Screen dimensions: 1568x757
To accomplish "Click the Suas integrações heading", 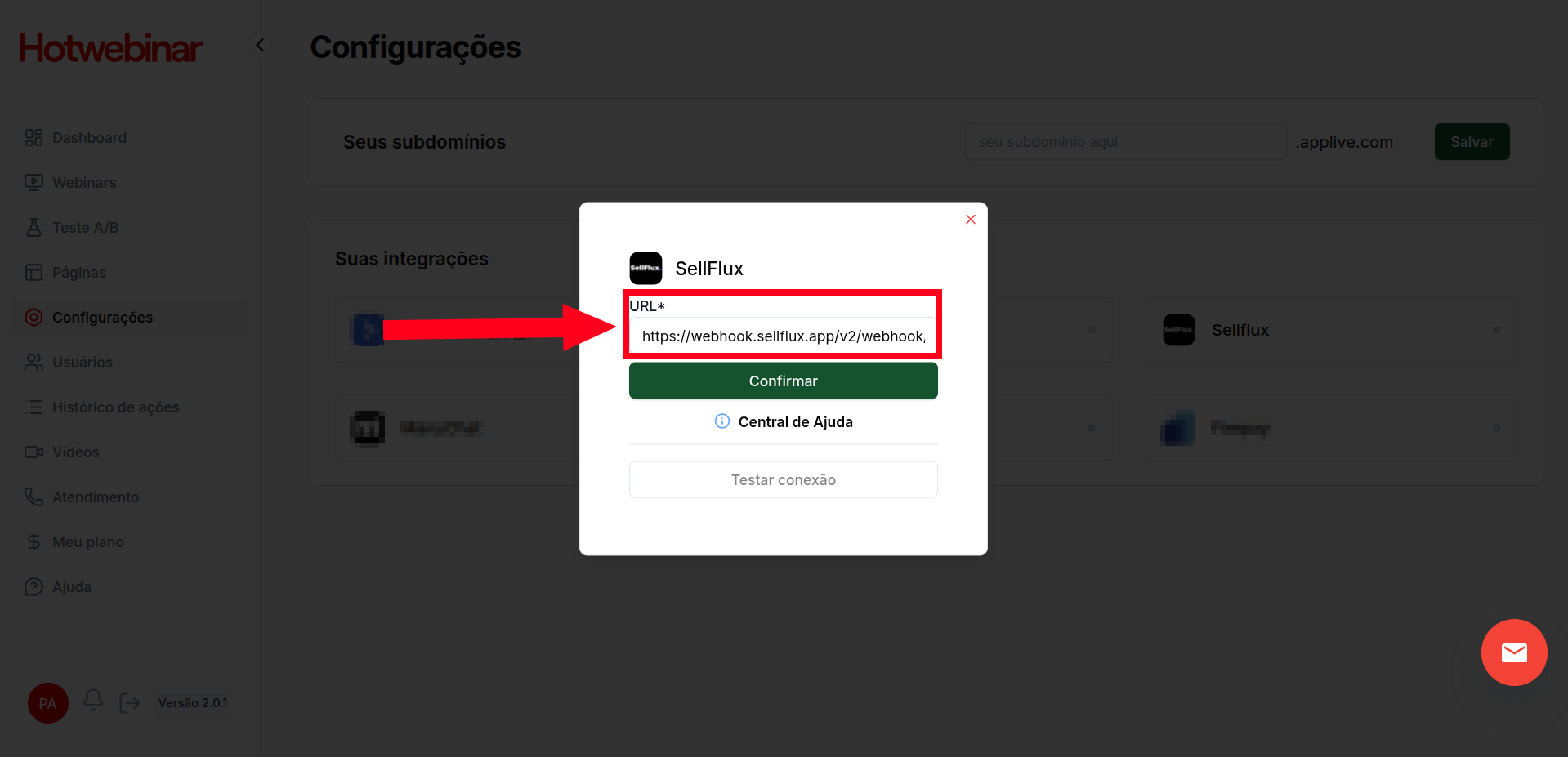I will coord(412,259).
